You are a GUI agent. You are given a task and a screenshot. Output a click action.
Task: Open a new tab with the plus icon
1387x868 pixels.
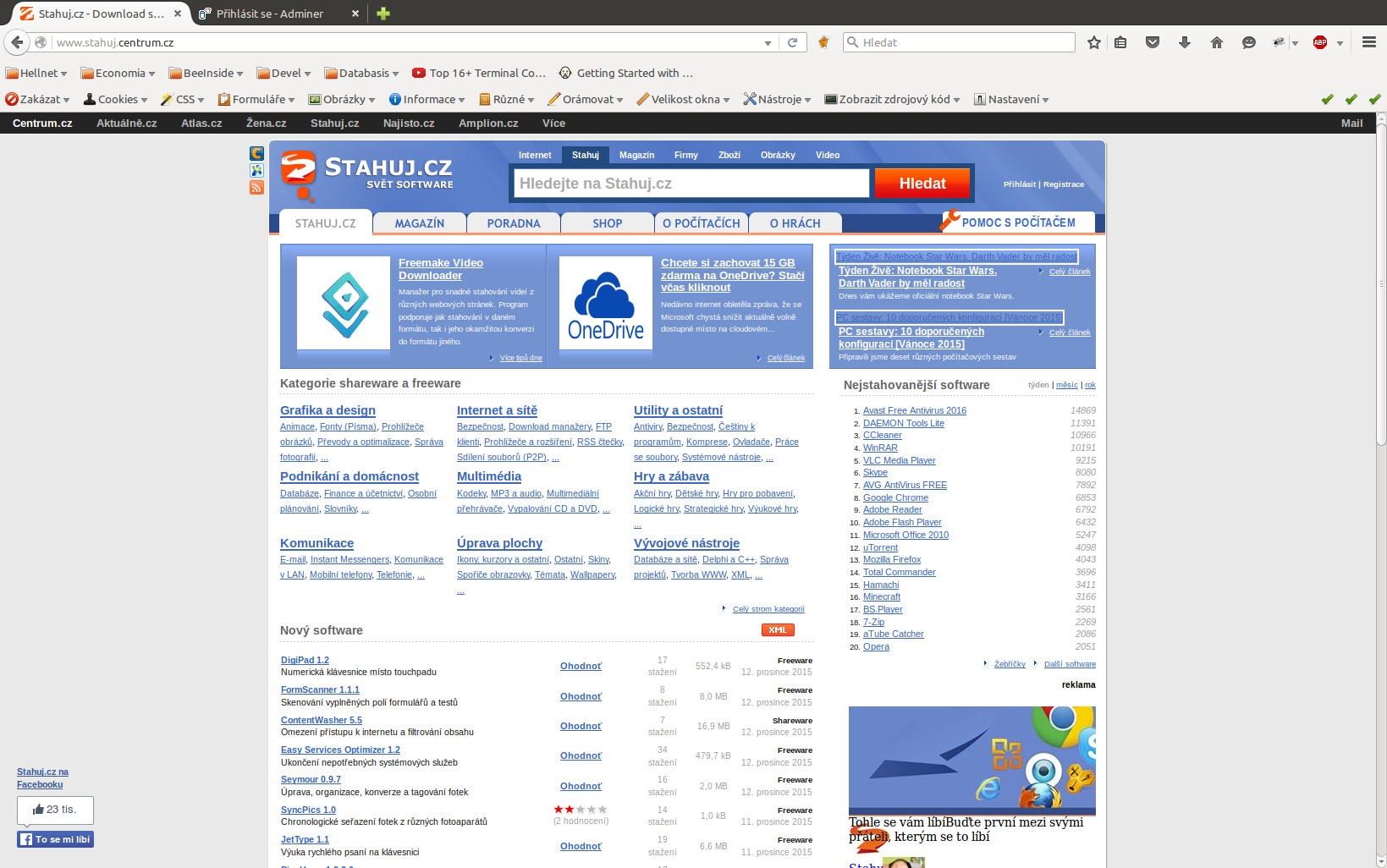pos(383,14)
